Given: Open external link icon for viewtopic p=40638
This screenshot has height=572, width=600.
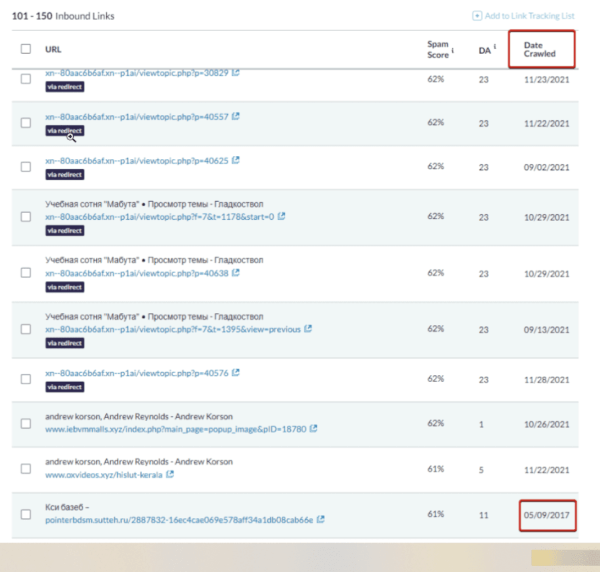Looking at the screenshot, I should pos(235,271).
